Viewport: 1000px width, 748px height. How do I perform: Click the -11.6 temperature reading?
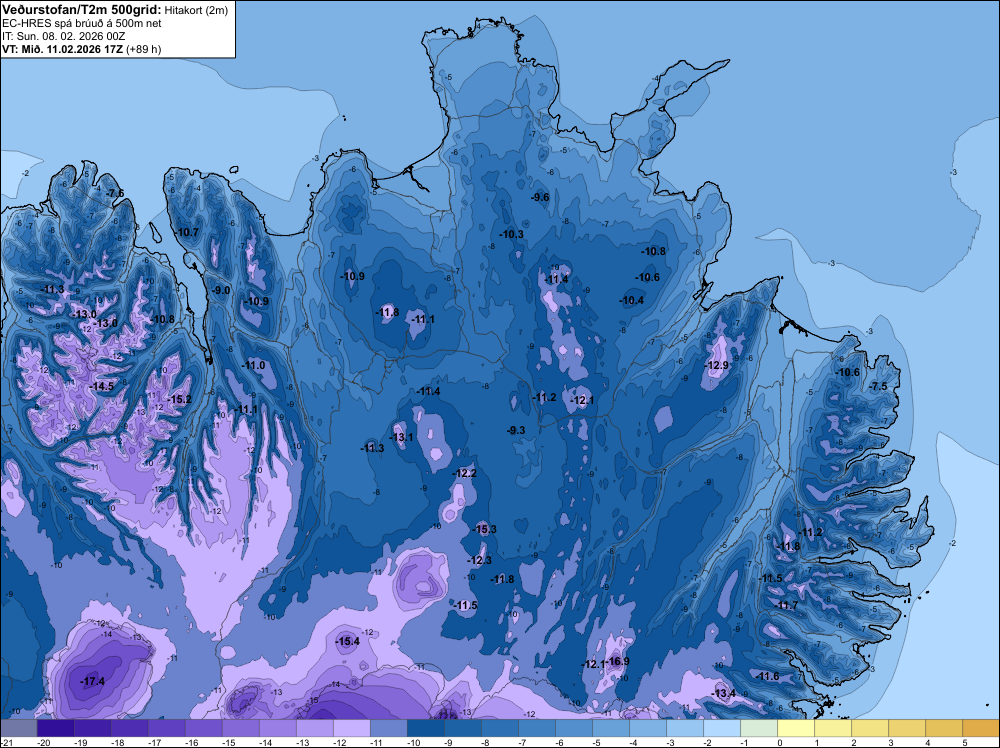tap(767, 676)
